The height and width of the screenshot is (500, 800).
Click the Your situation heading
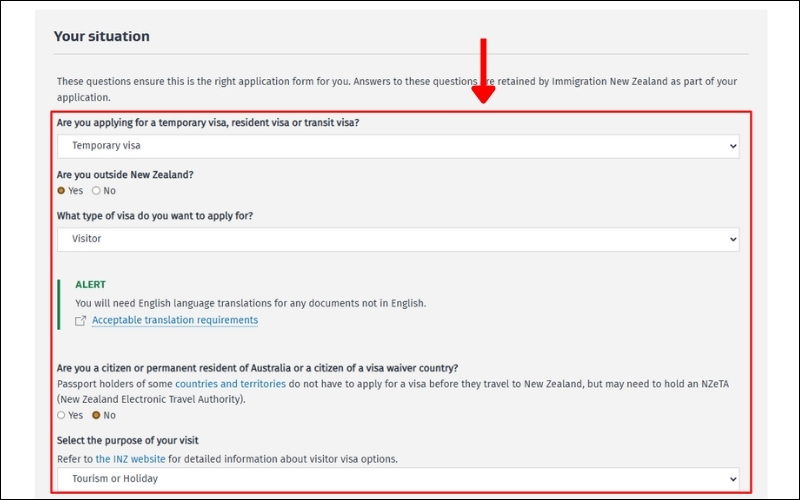(102, 37)
